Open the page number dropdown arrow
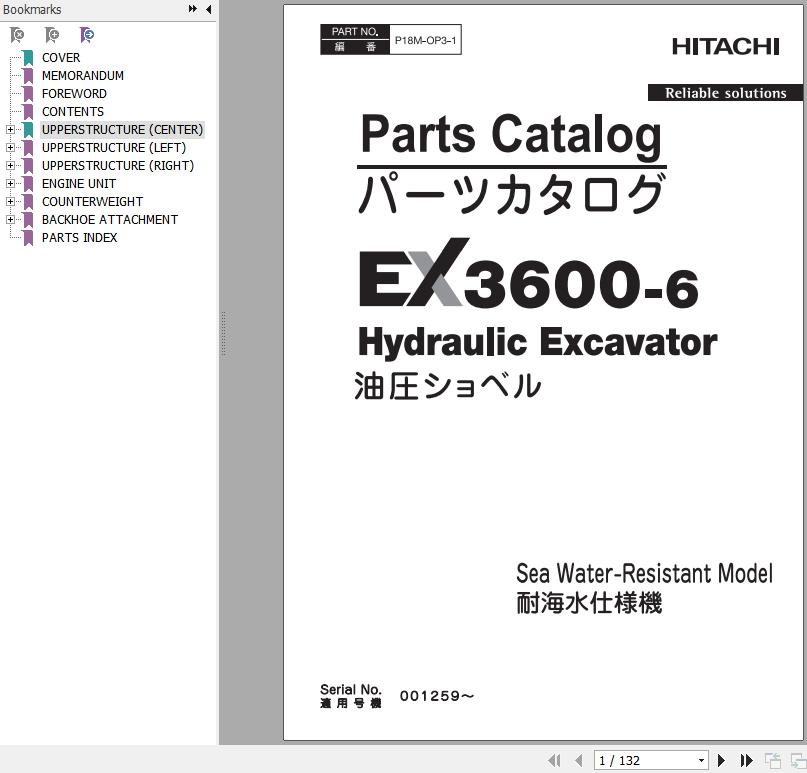Viewport: 807px width, 773px height. [701, 761]
